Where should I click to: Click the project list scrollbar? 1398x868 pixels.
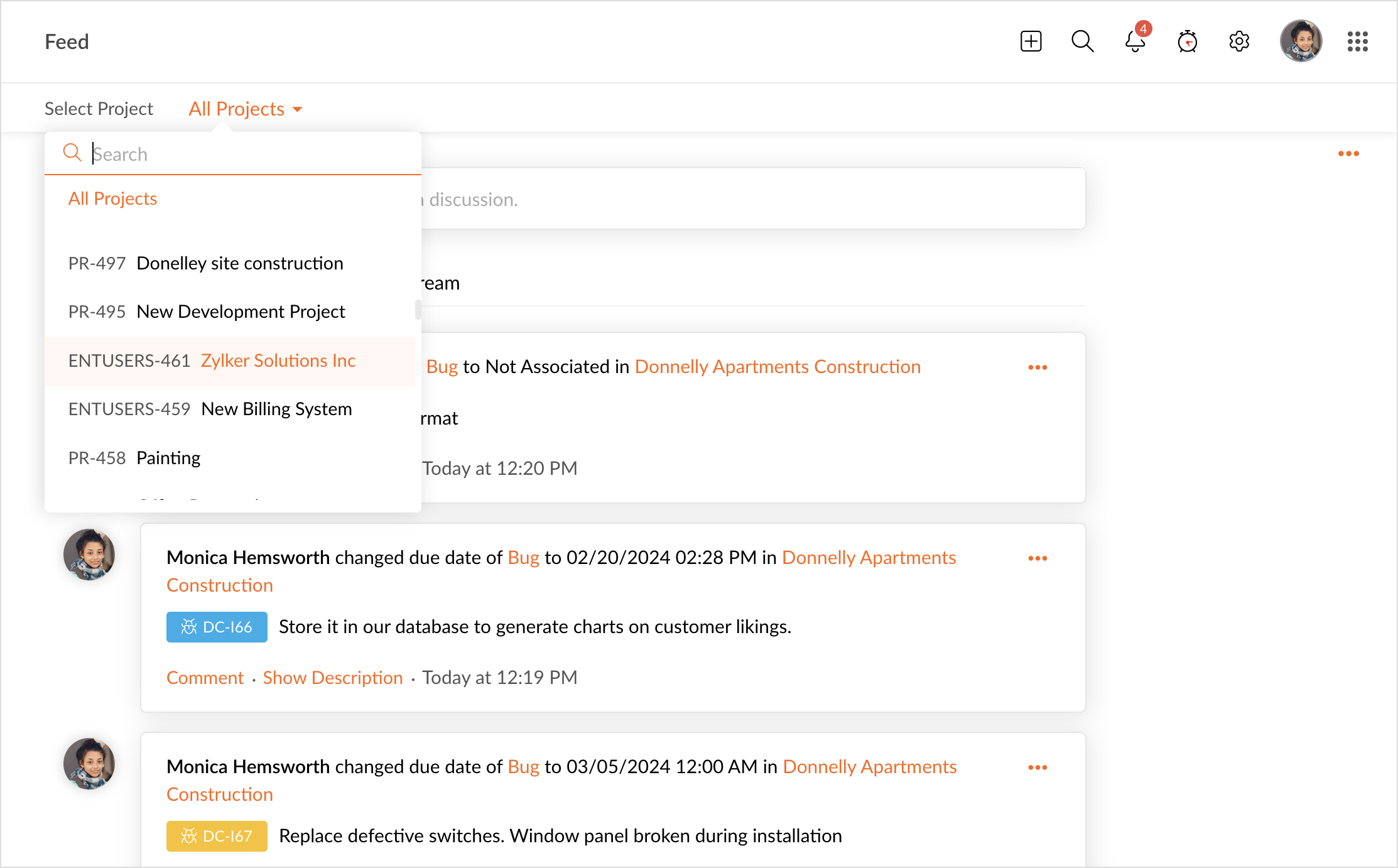[418, 310]
